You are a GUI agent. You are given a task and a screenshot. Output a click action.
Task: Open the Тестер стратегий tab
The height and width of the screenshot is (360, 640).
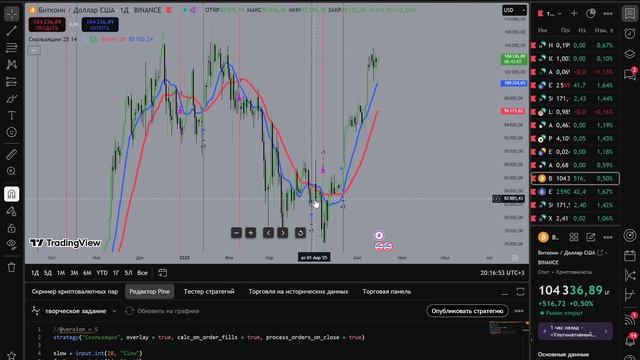click(x=209, y=291)
